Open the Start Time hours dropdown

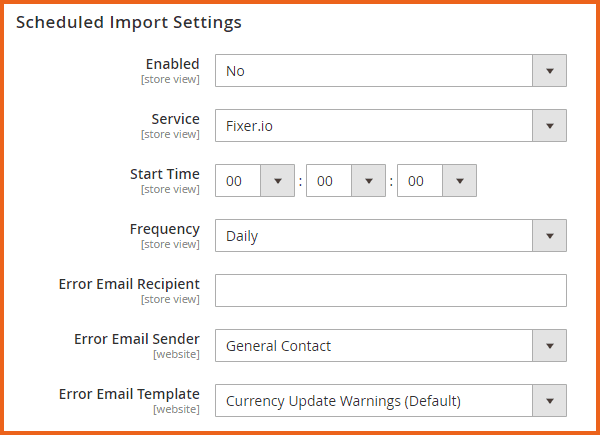coord(255,181)
